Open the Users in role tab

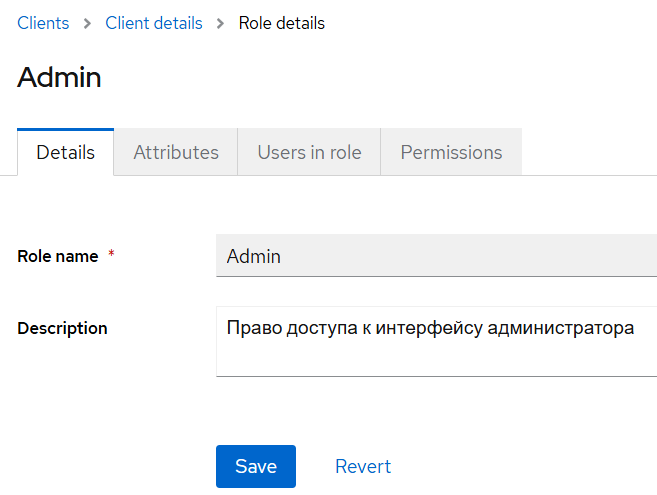[x=309, y=153]
